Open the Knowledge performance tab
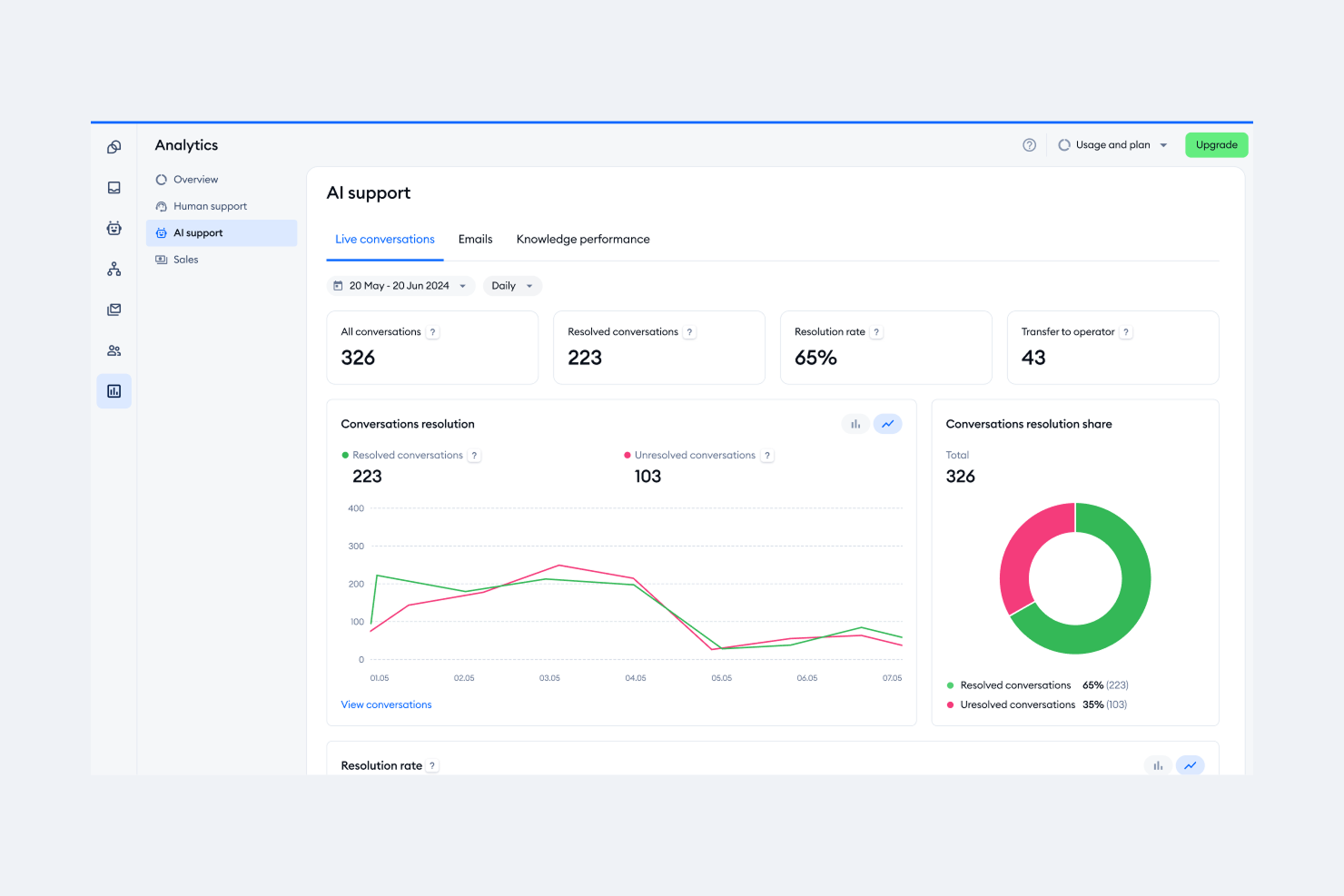This screenshot has width=1344, height=896. point(583,239)
